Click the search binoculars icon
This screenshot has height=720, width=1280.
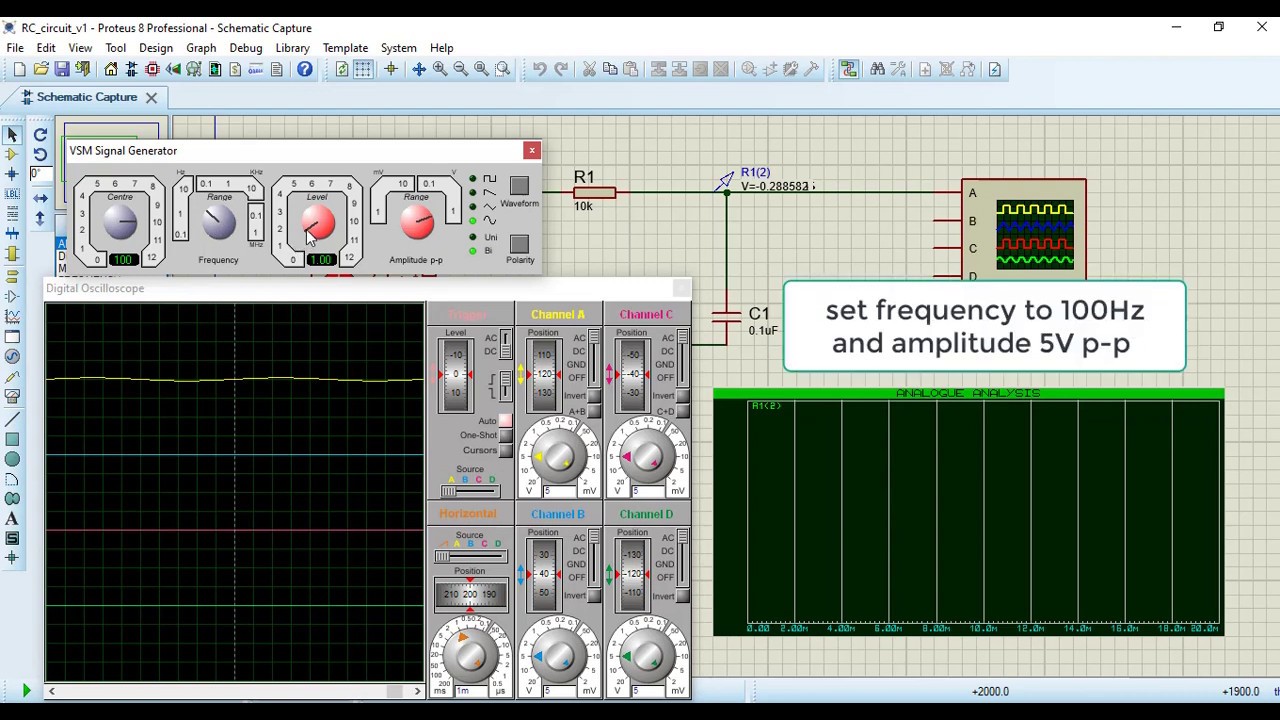(877, 69)
